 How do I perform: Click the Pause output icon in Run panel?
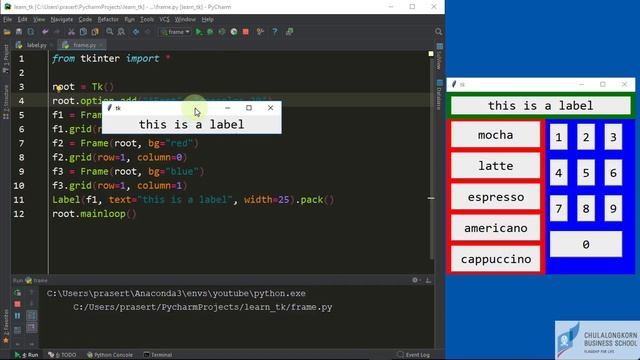[18, 316]
